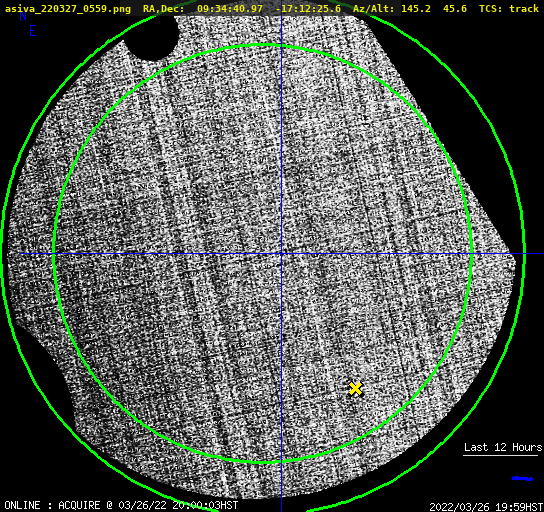Screen dimensions: 544x512
Task: Click the blue track mark under Last 12 Hours
Action: click(522, 479)
